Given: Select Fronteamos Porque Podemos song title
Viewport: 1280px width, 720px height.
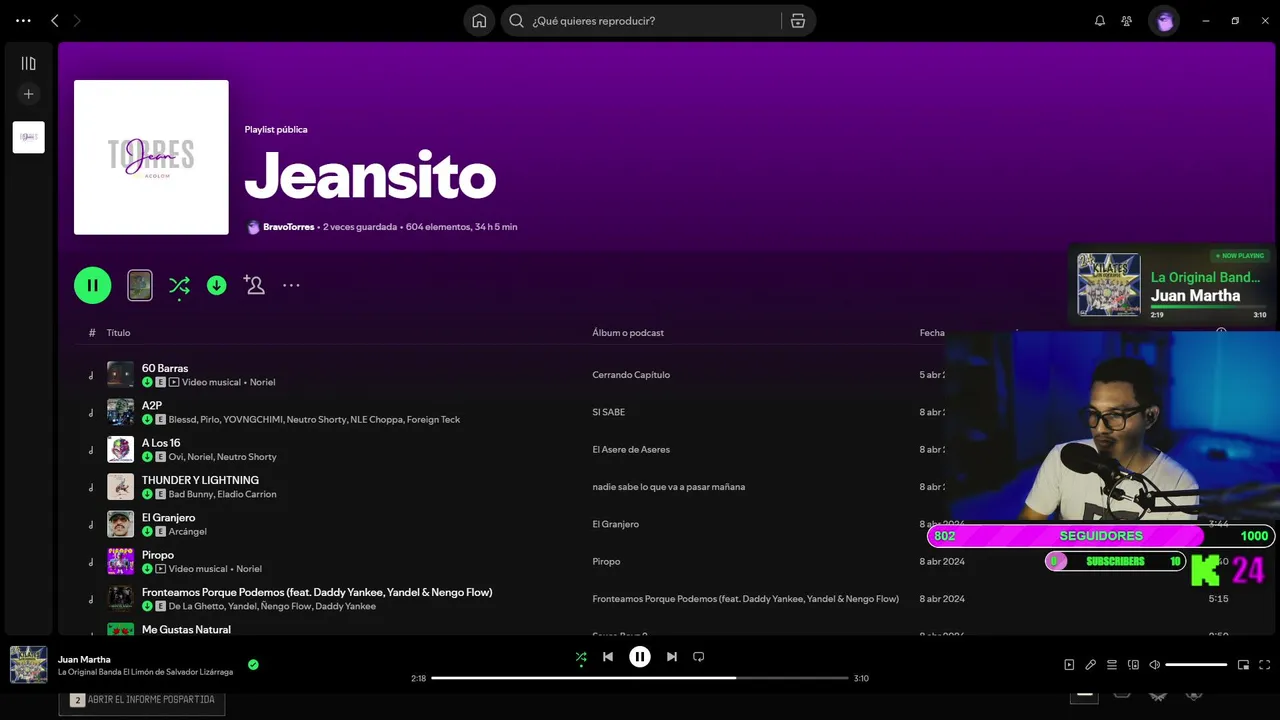Looking at the screenshot, I should [317, 592].
